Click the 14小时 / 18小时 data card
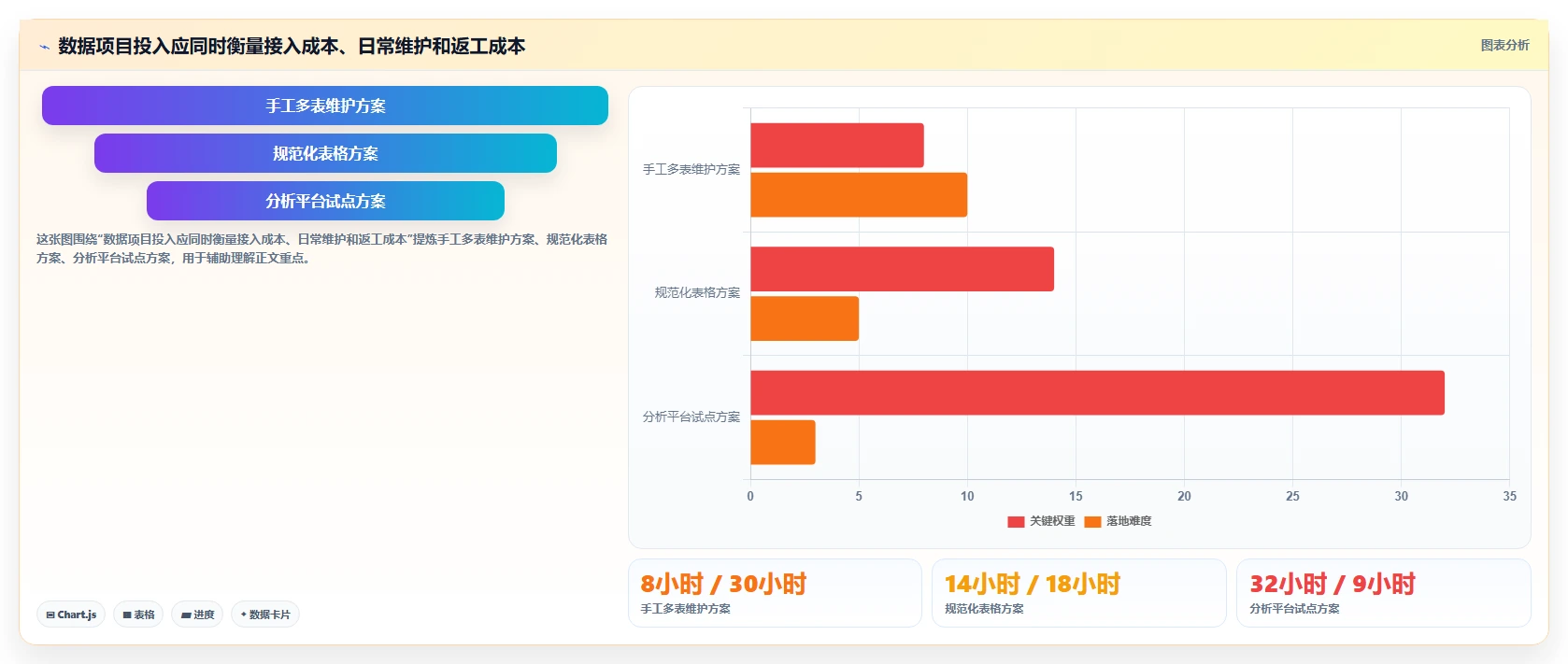Viewport: 1568px width, 664px height. pyautogui.click(x=1078, y=593)
